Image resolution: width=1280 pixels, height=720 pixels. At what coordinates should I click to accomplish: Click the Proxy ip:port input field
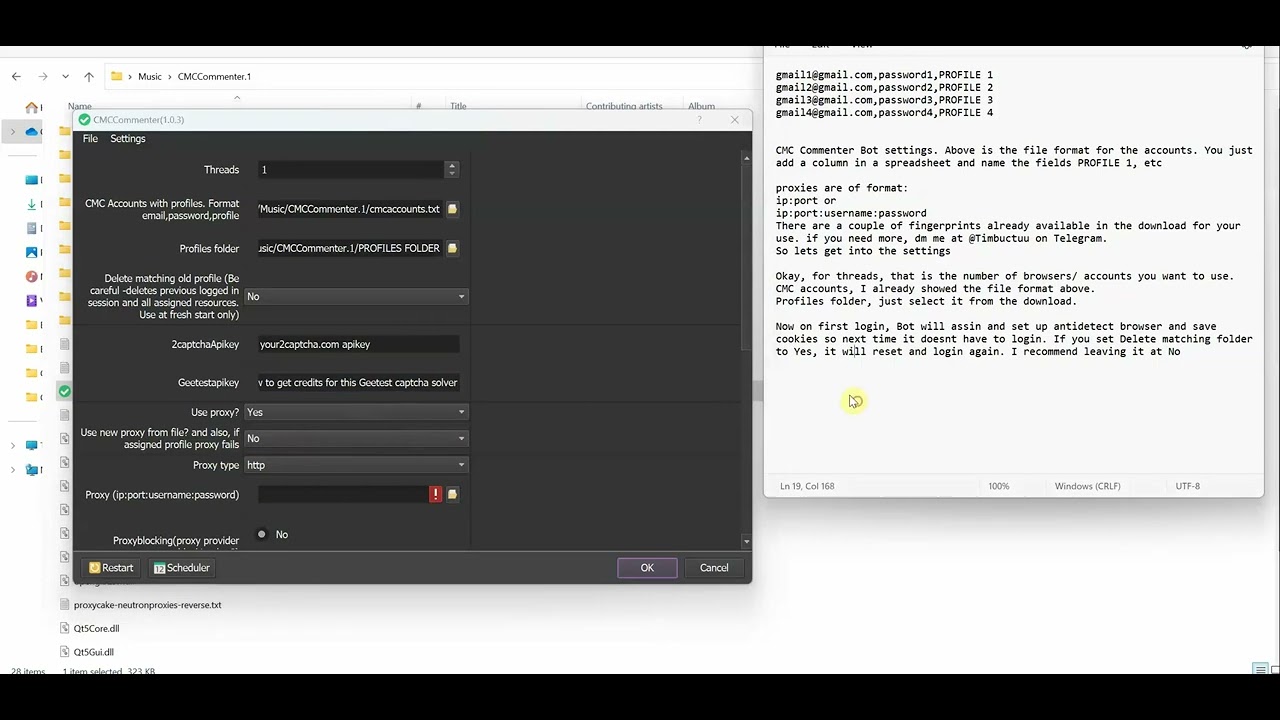point(343,494)
